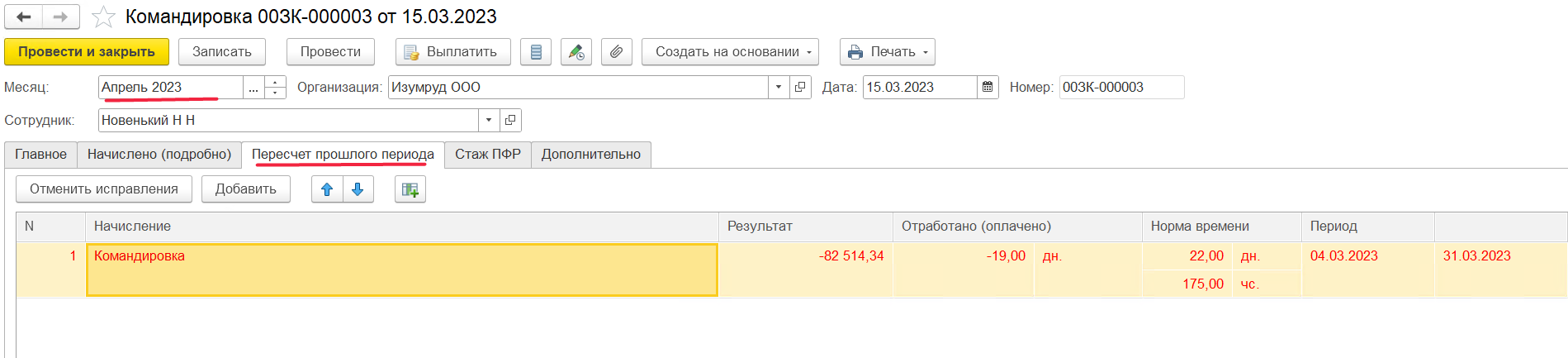Open the 'Печать' dropdown menu
The width and height of the screenshot is (1568, 358).
888,51
